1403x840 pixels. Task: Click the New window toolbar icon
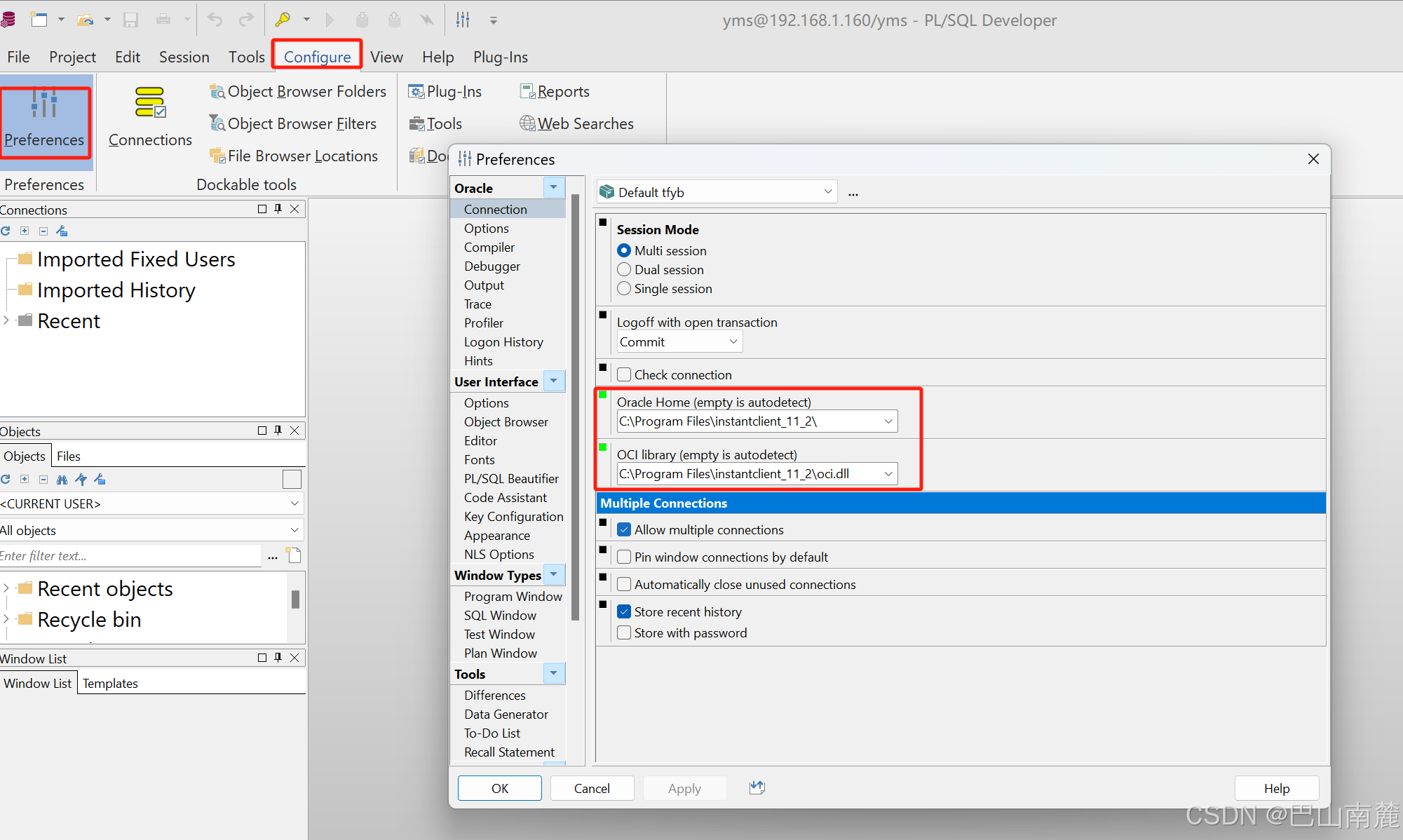coord(39,20)
